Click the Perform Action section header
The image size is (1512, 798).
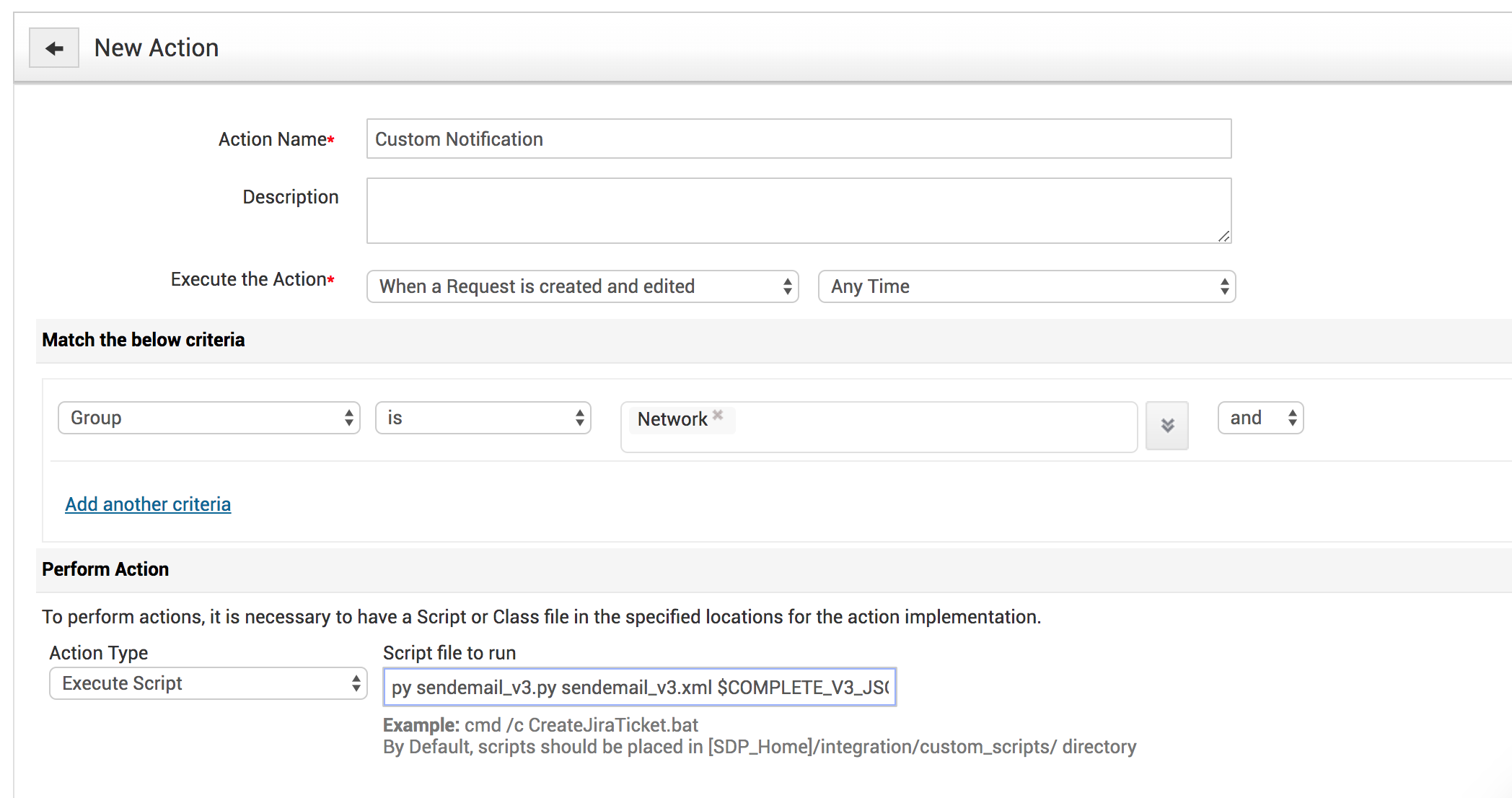click(105, 569)
